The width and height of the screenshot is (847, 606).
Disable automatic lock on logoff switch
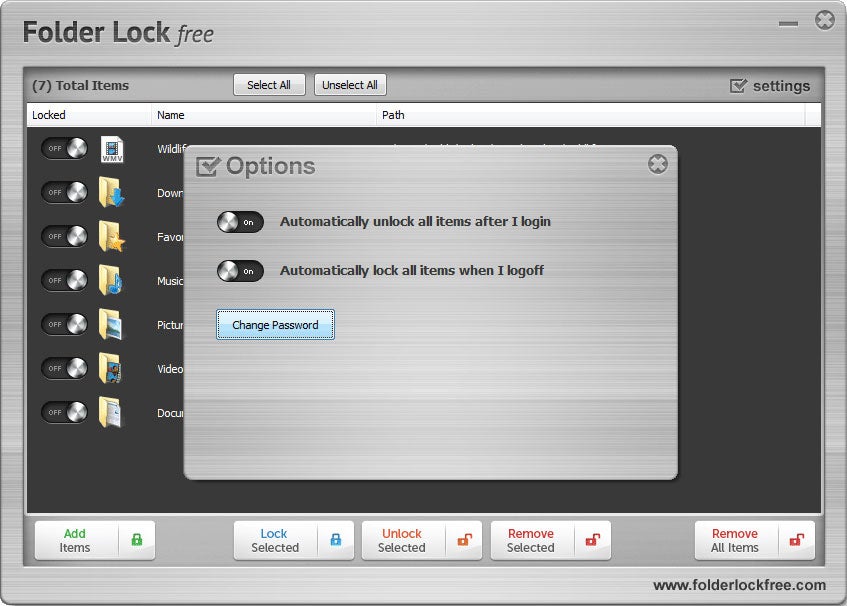tap(240, 271)
